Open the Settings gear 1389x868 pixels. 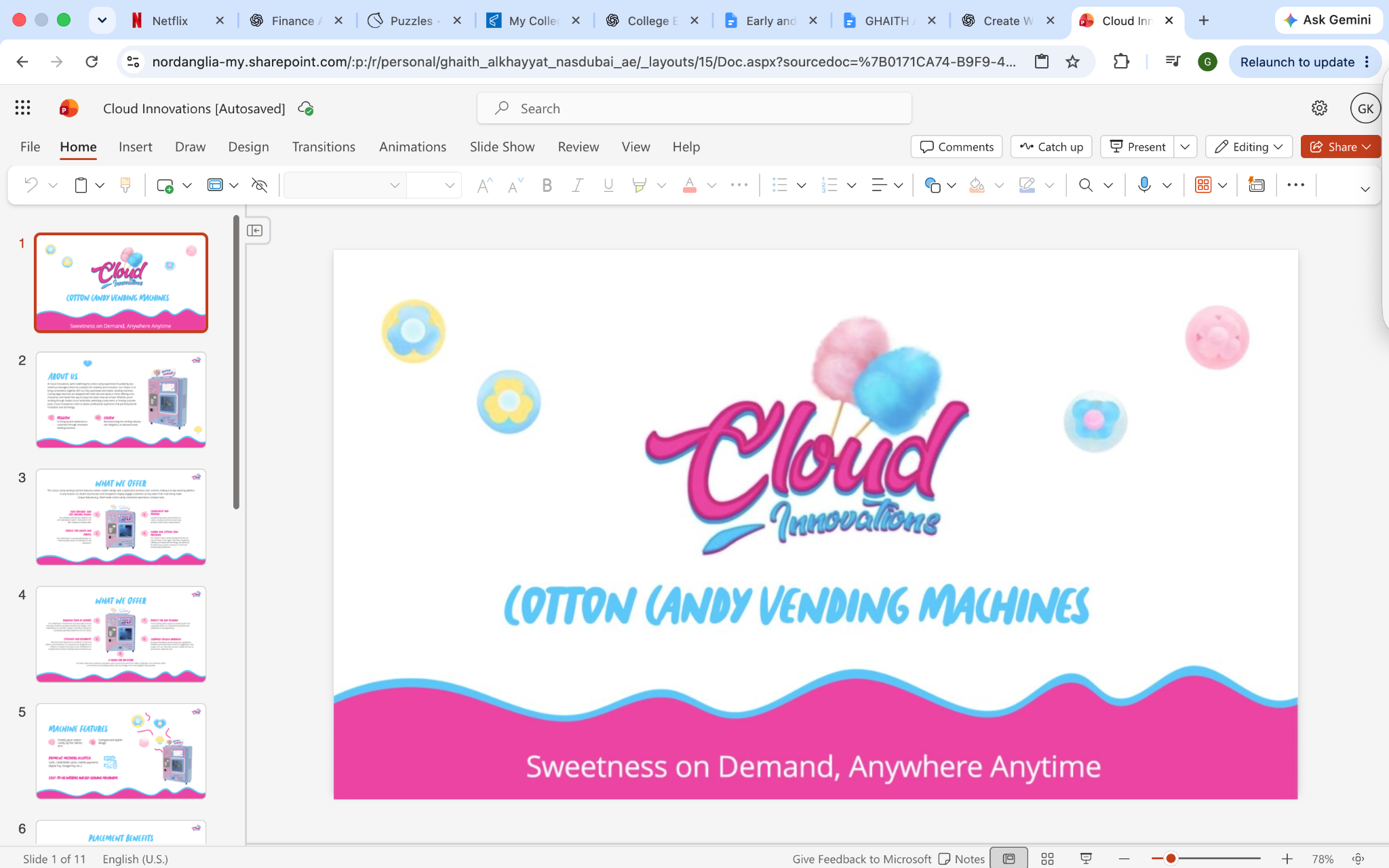(x=1319, y=108)
